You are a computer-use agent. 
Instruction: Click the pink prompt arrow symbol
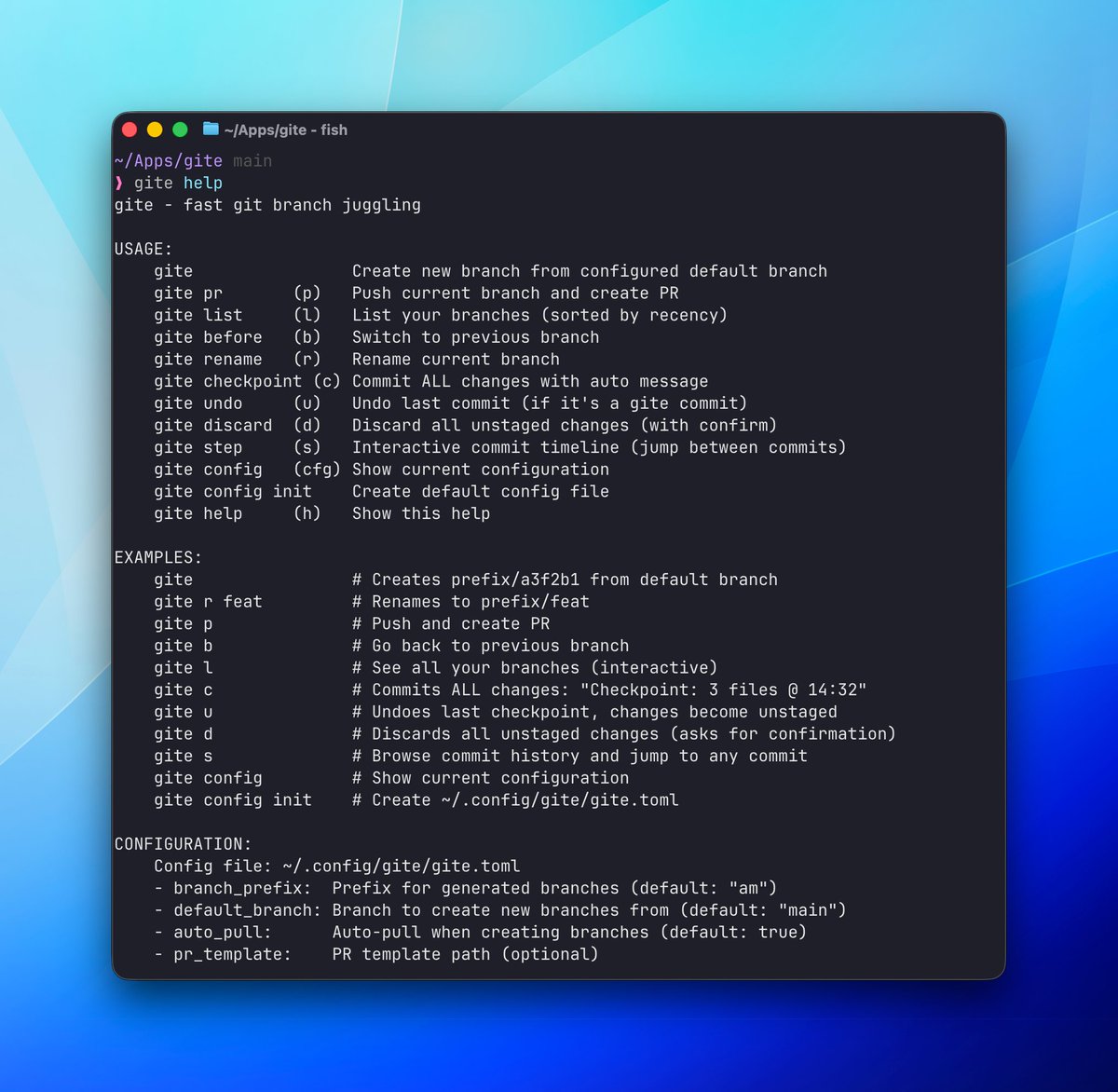119,183
